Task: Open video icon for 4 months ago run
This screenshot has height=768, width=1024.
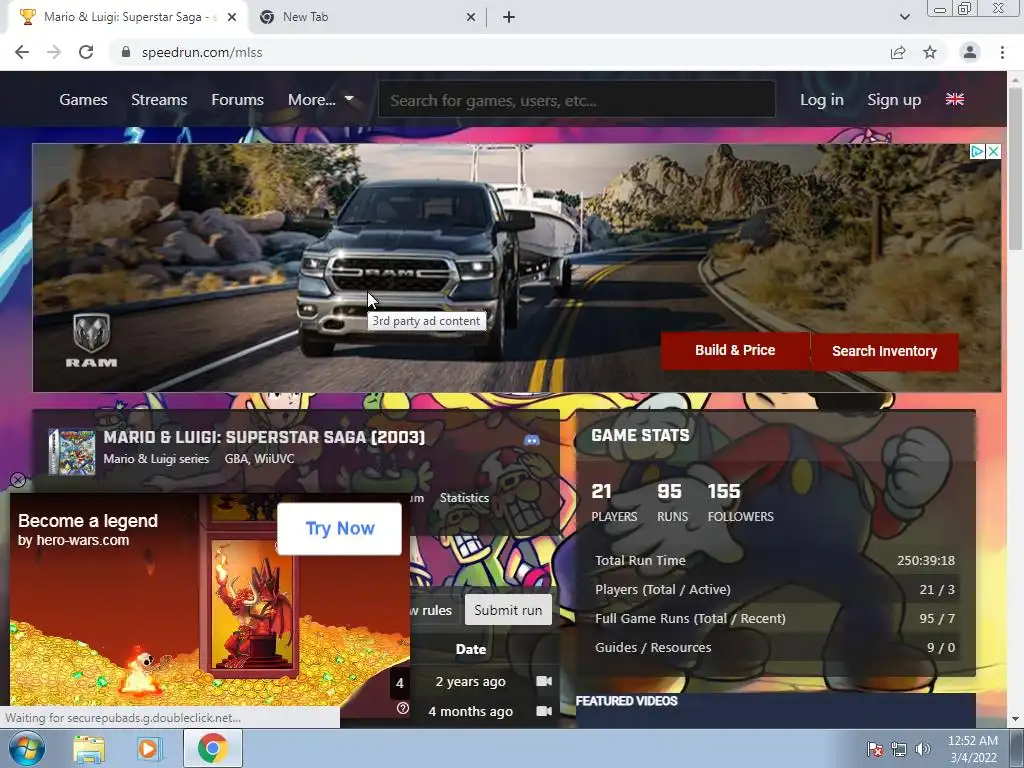Action: coord(544,711)
